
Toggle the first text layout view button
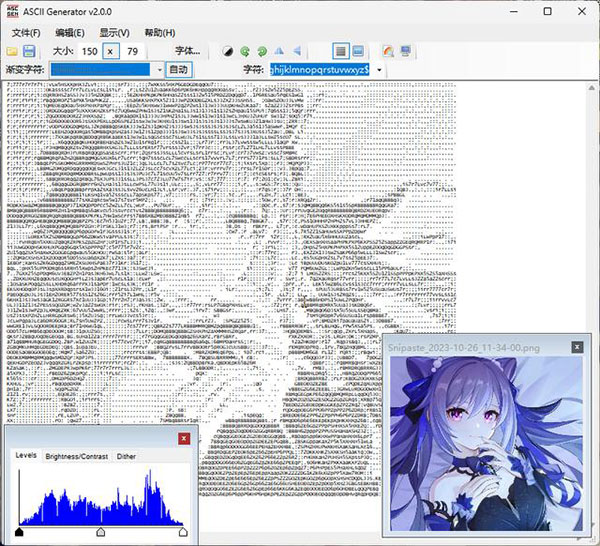coord(340,51)
